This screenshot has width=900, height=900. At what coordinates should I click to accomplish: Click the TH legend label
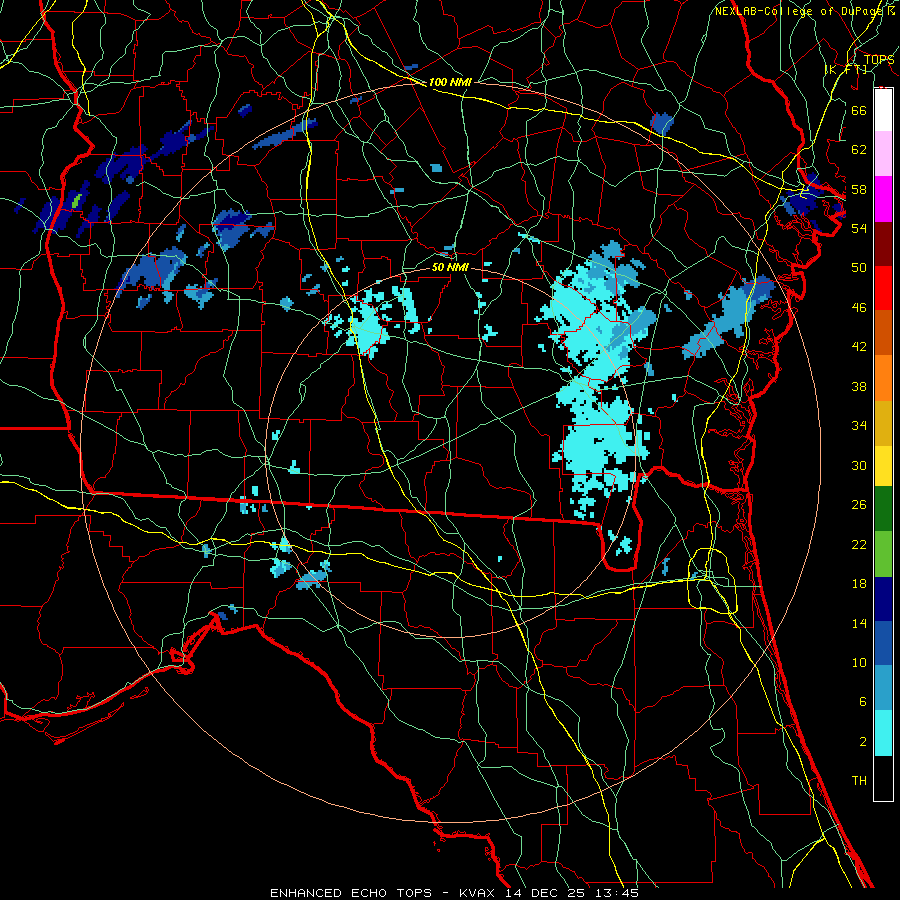[x=859, y=781]
